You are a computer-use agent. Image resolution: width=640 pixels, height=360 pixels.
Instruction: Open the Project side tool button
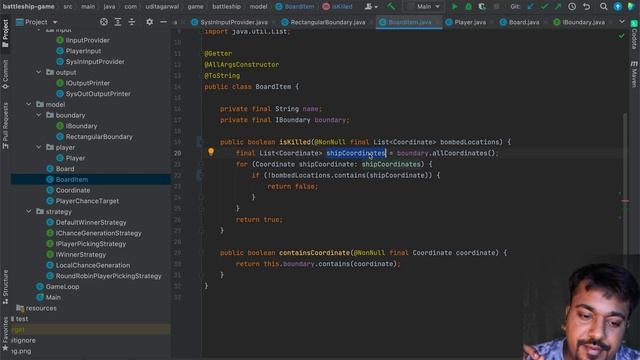5,33
